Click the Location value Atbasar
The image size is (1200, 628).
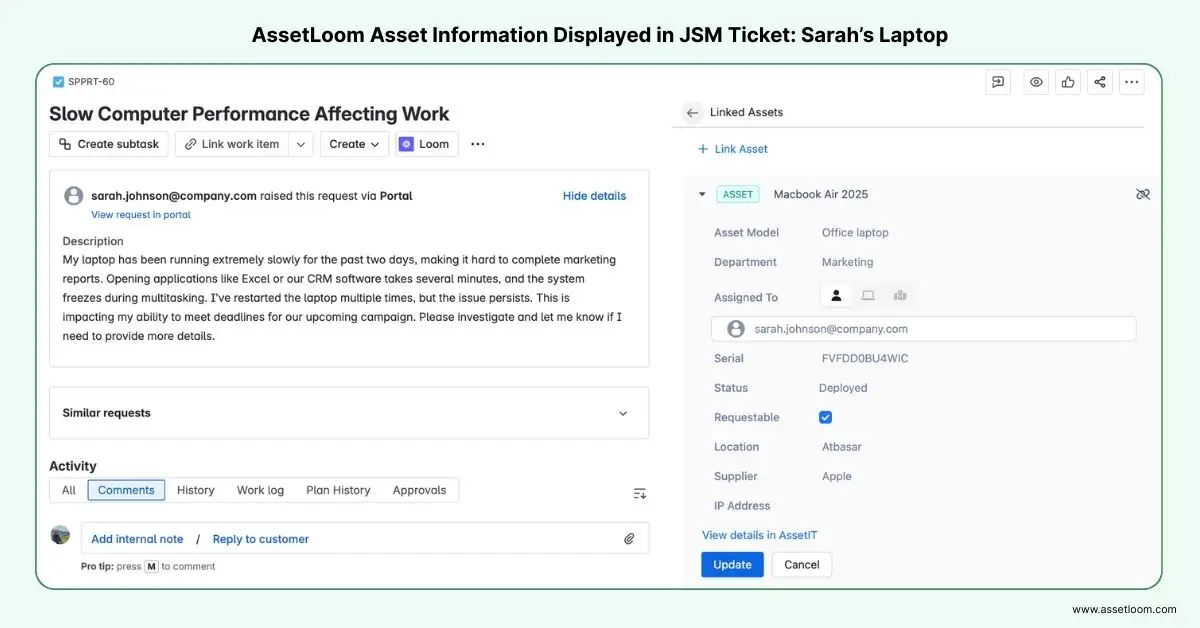842,447
